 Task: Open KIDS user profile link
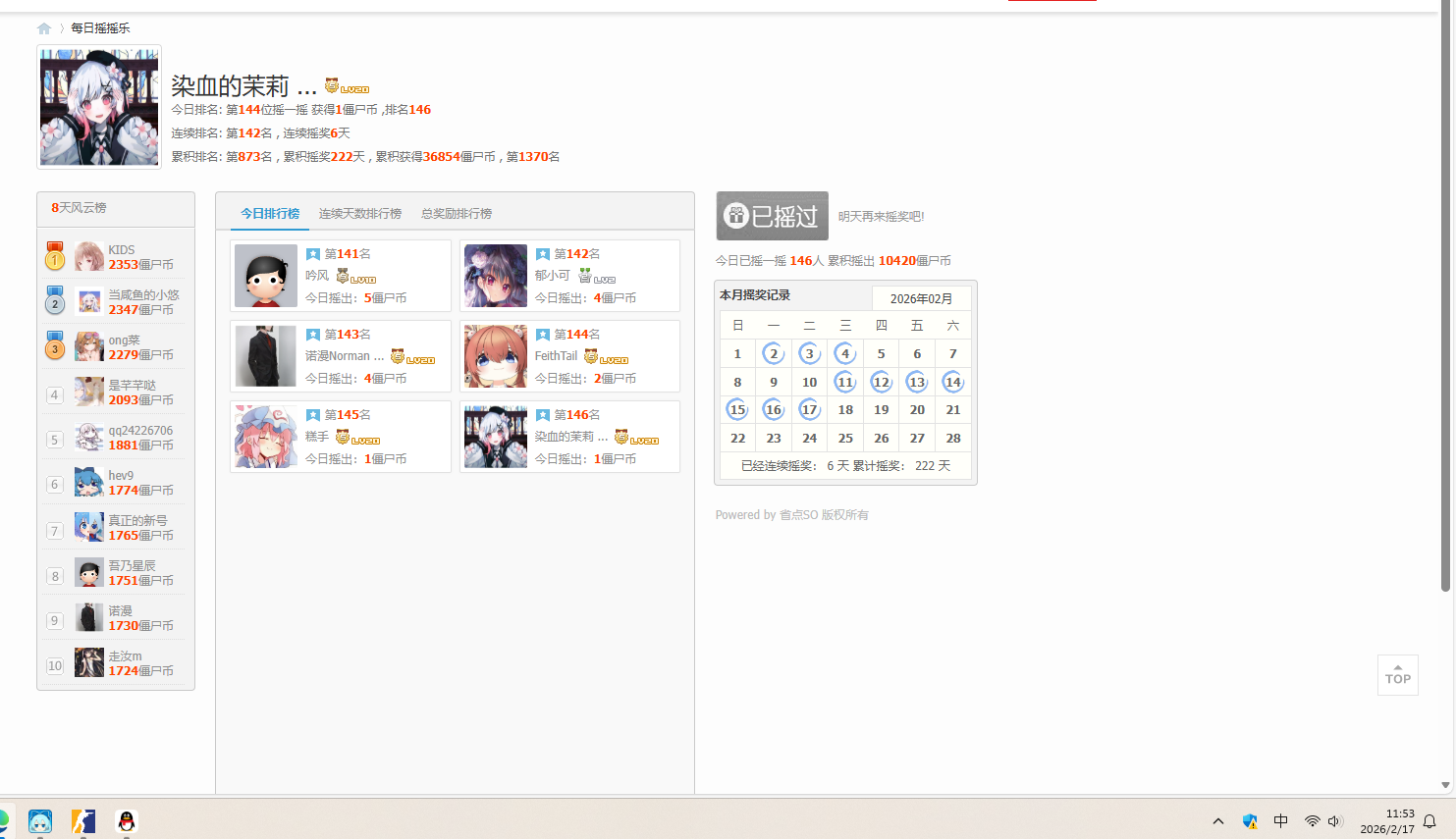tap(122, 250)
